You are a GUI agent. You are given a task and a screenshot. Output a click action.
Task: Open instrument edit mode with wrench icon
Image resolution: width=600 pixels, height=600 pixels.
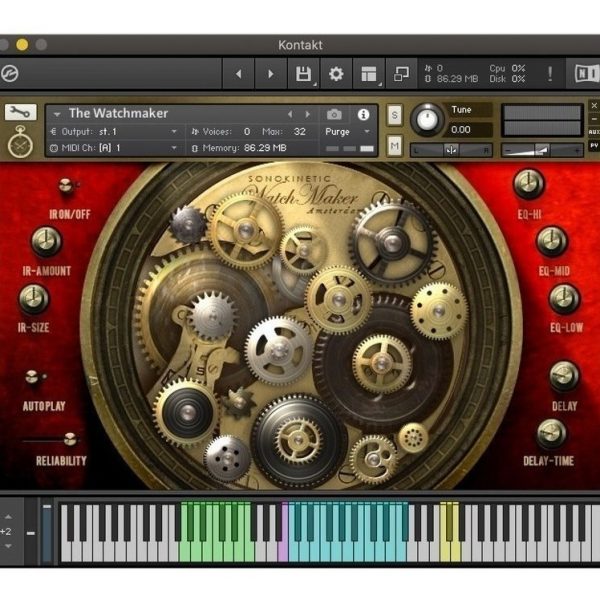coord(20,112)
